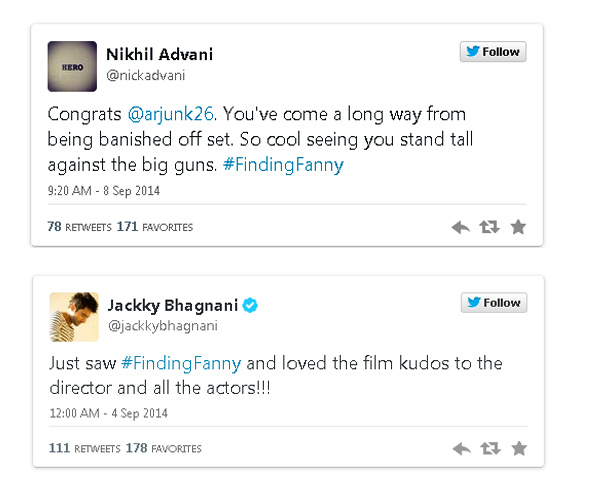Image resolution: width=600 pixels, height=500 pixels.
Task: Retweet Nikhil Advani's tweet
Action: coord(489,227)
